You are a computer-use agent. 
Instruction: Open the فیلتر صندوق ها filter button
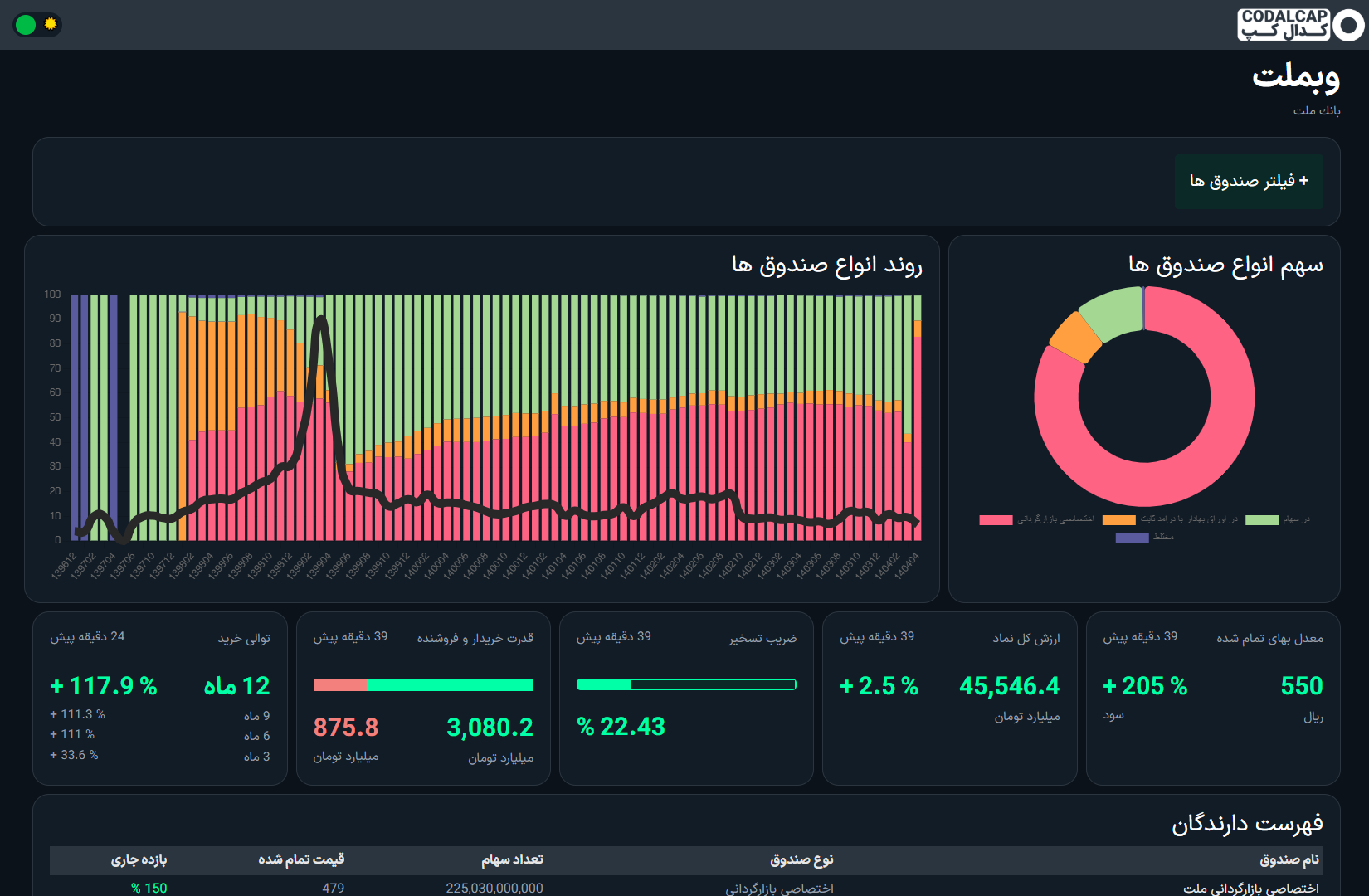coord(1249,181)
